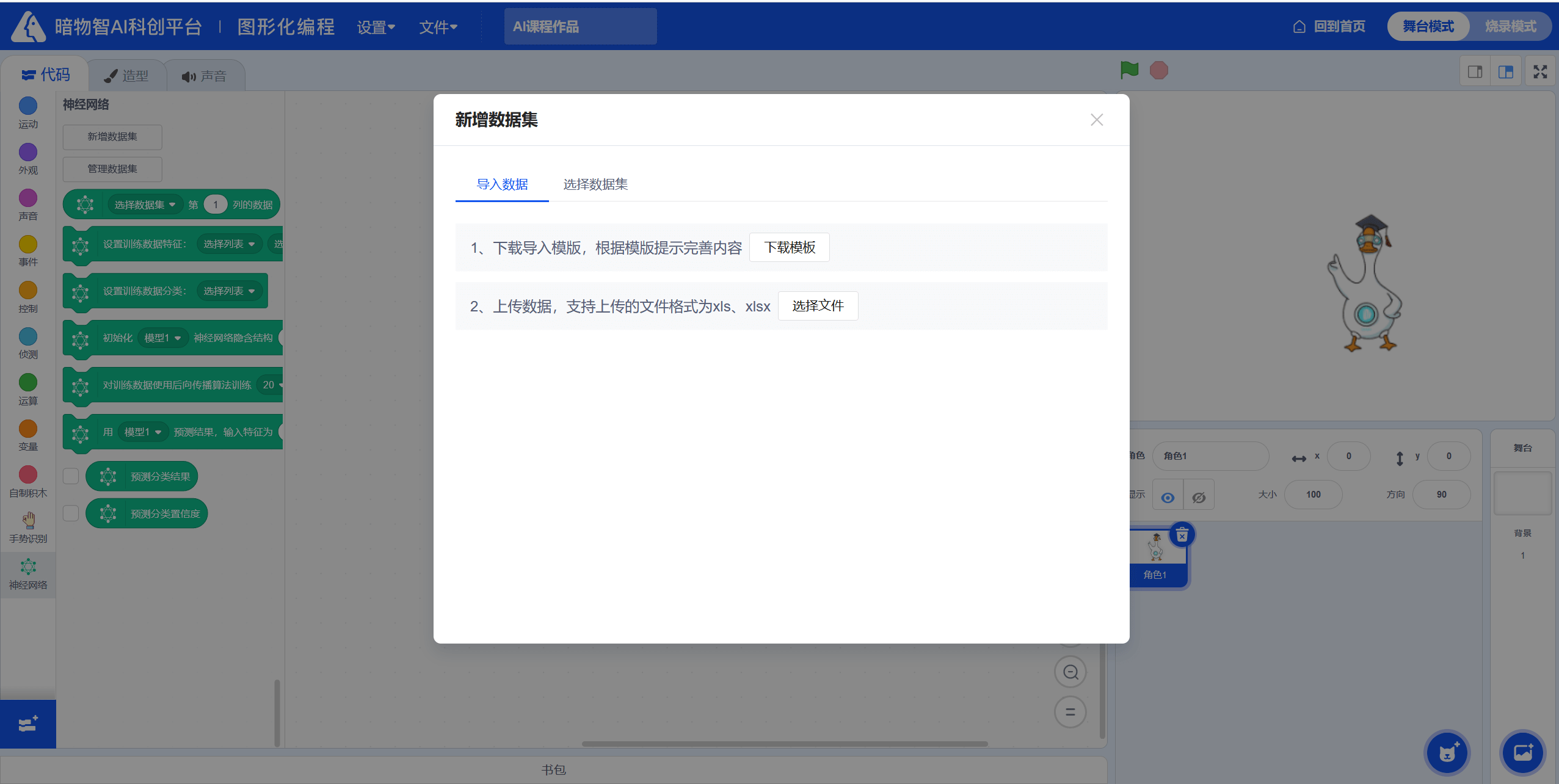Delete sprite 角色1 with trash icon
The width and height of the screenshot is (1559, 784).
pos(1182,535)
